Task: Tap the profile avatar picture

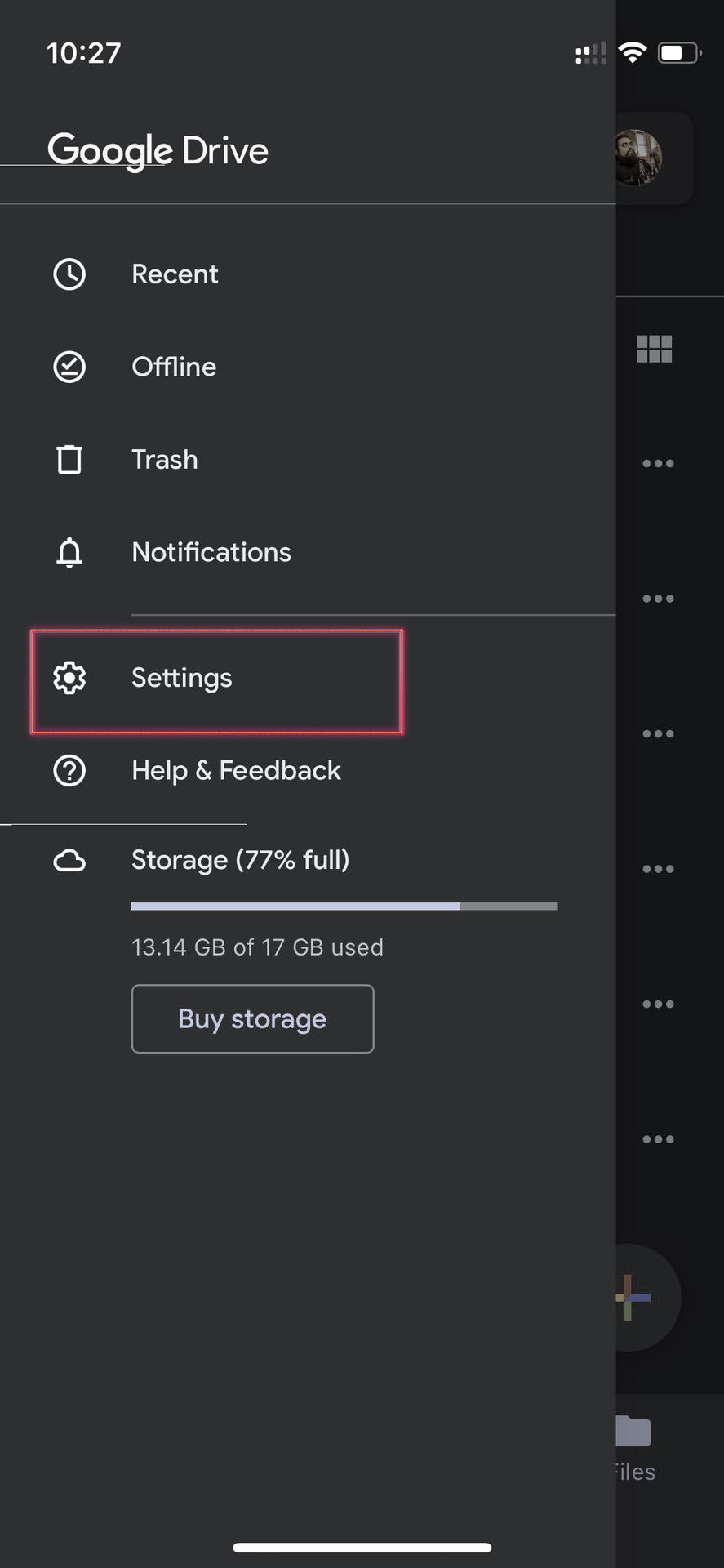Action: 639,158
